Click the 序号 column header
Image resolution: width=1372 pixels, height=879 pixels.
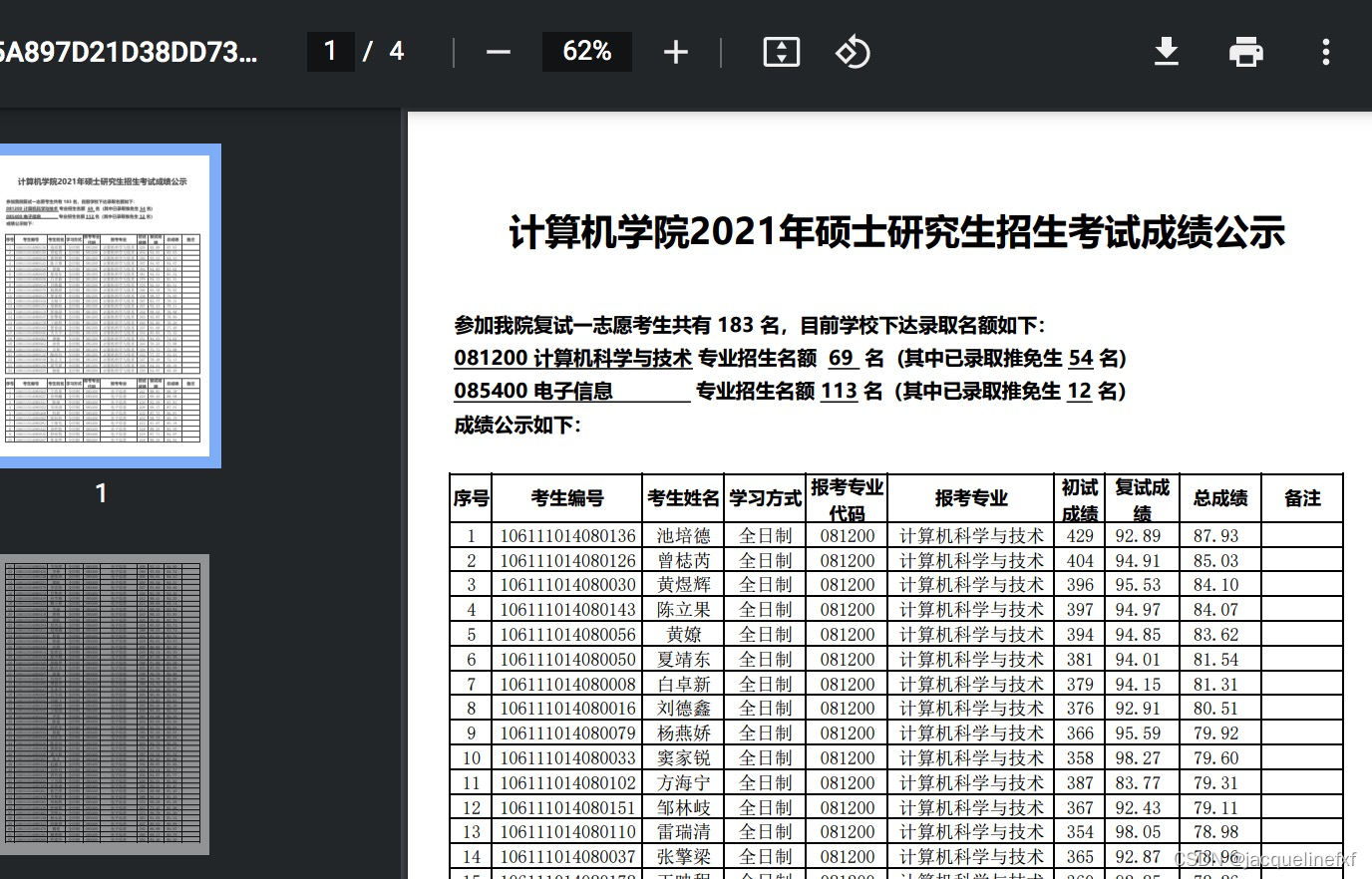(x=471, y=498)
